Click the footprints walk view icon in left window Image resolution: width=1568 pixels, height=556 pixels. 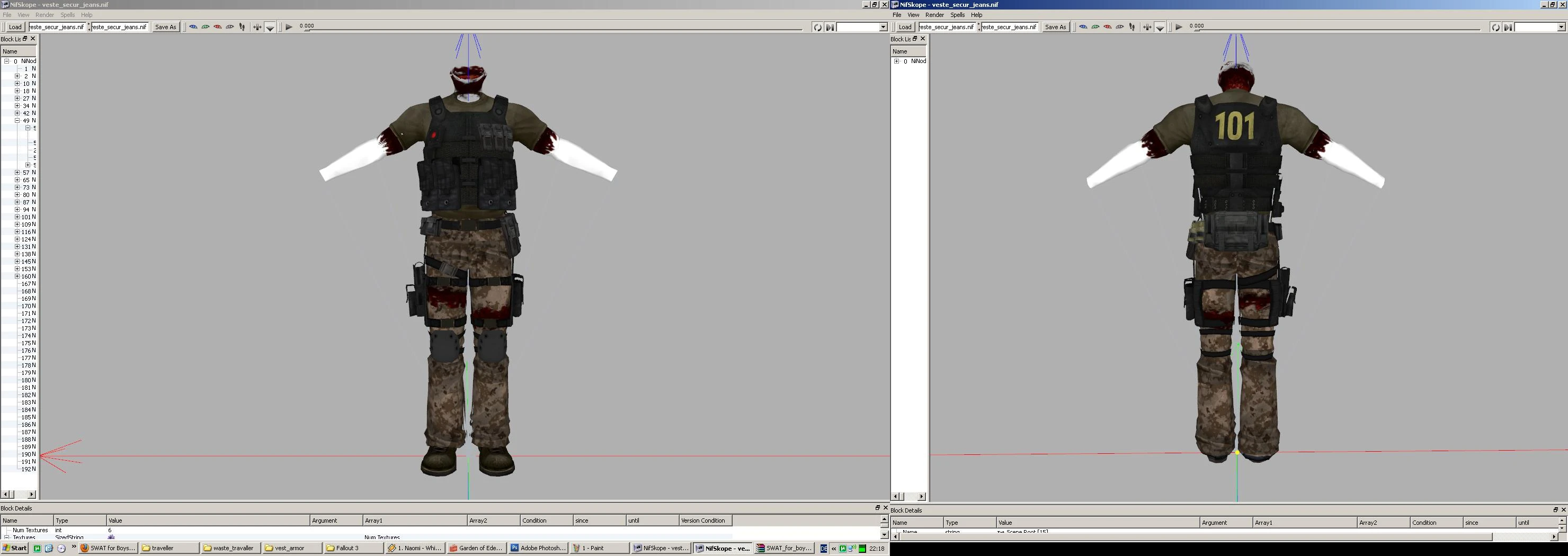pyautogui.click(x=242, y=27)
